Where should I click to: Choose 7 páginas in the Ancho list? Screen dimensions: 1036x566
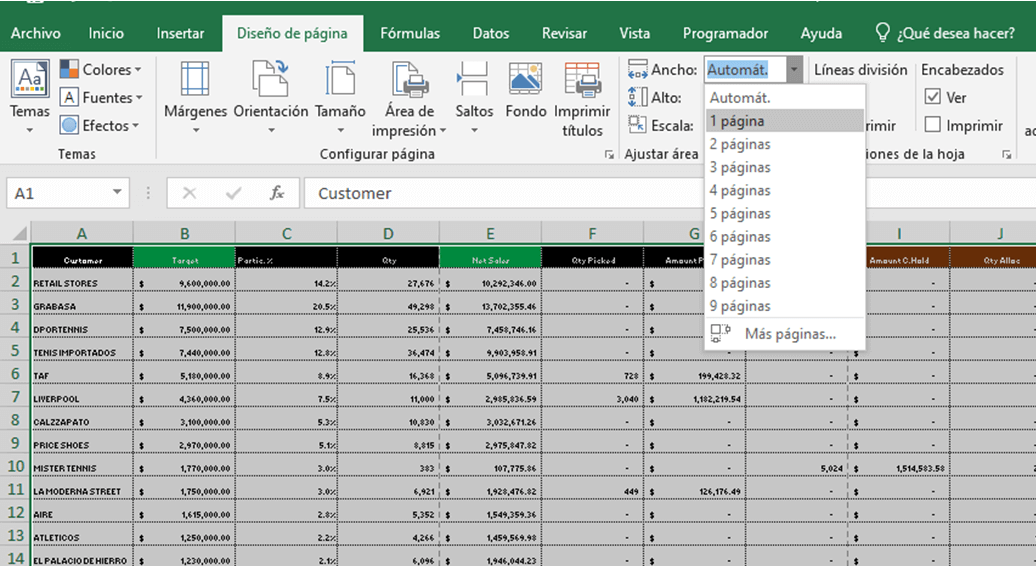tap(784, 260)
